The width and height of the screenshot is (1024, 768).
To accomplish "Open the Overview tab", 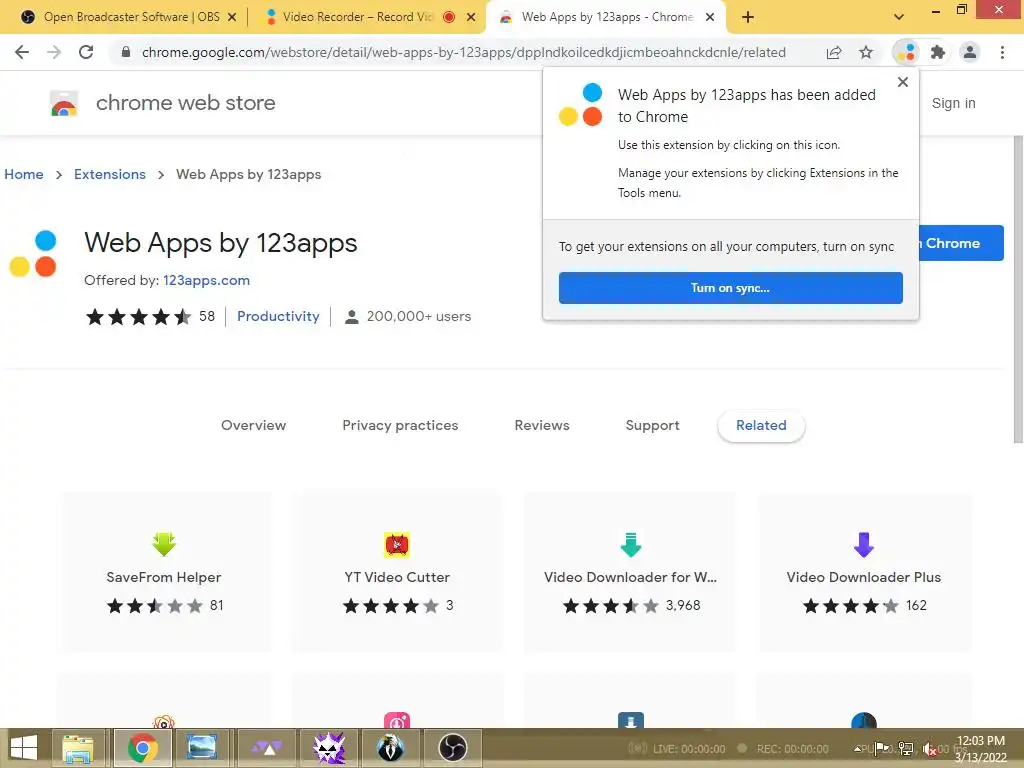I will tap(253, 425).
